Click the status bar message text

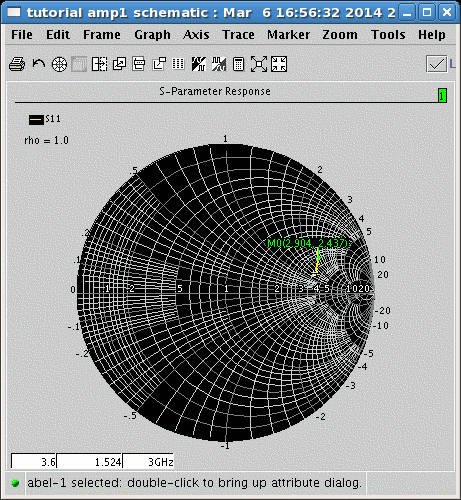pyautogui.click(x=195, y=483)
